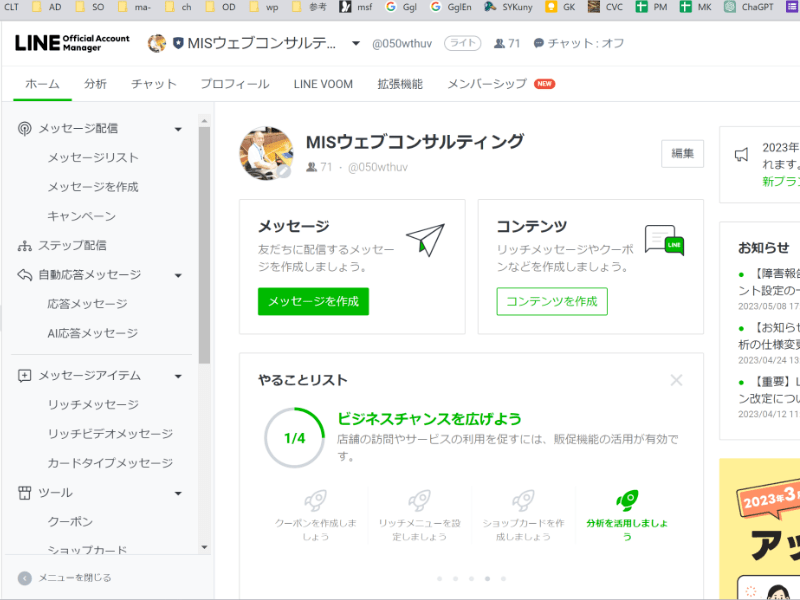Click the 1/4 circular progress indicator
The height and width of the screenshot is (600, 800).
coord(294,438)
